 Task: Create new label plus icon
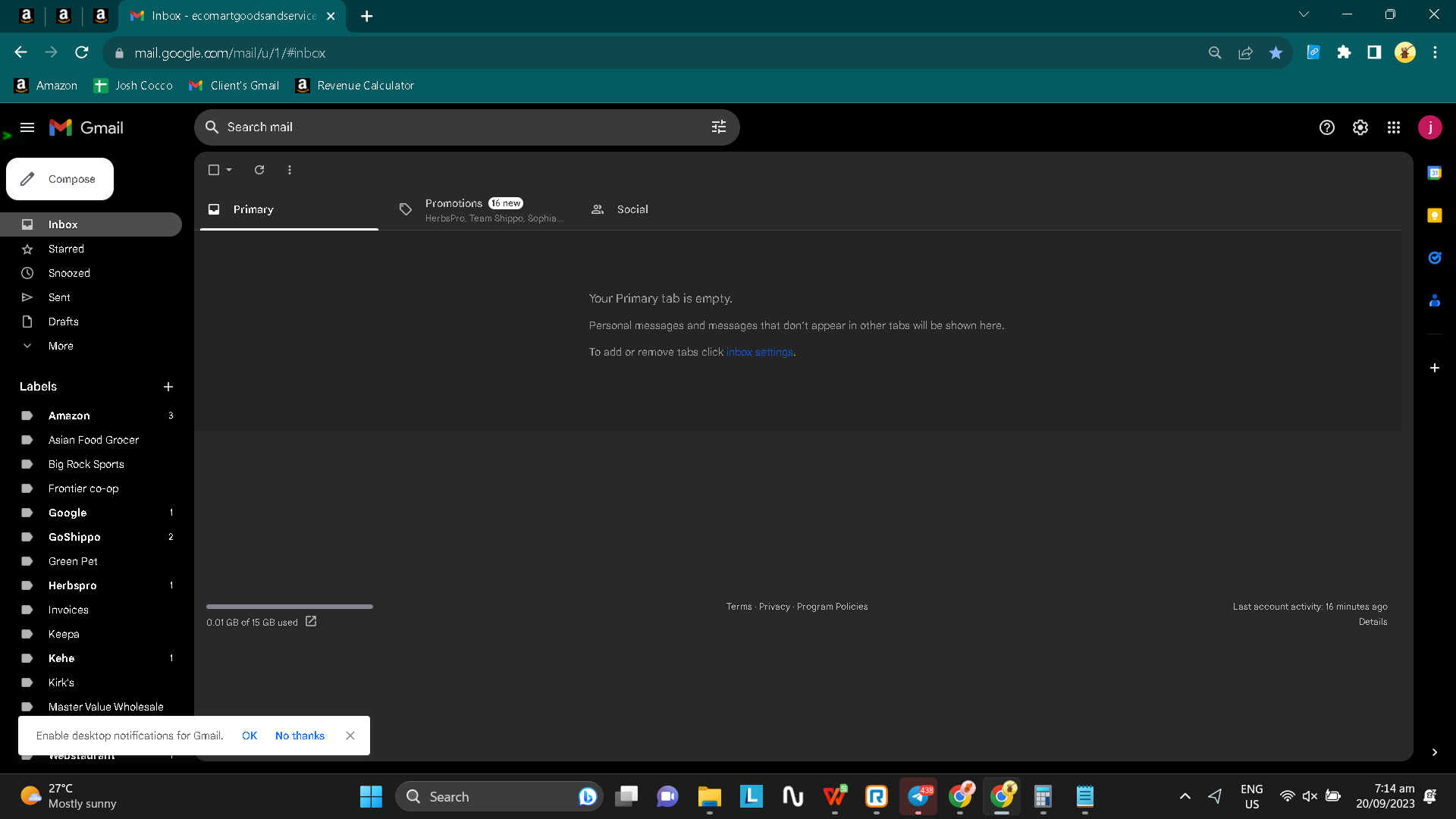pos(168,387)
